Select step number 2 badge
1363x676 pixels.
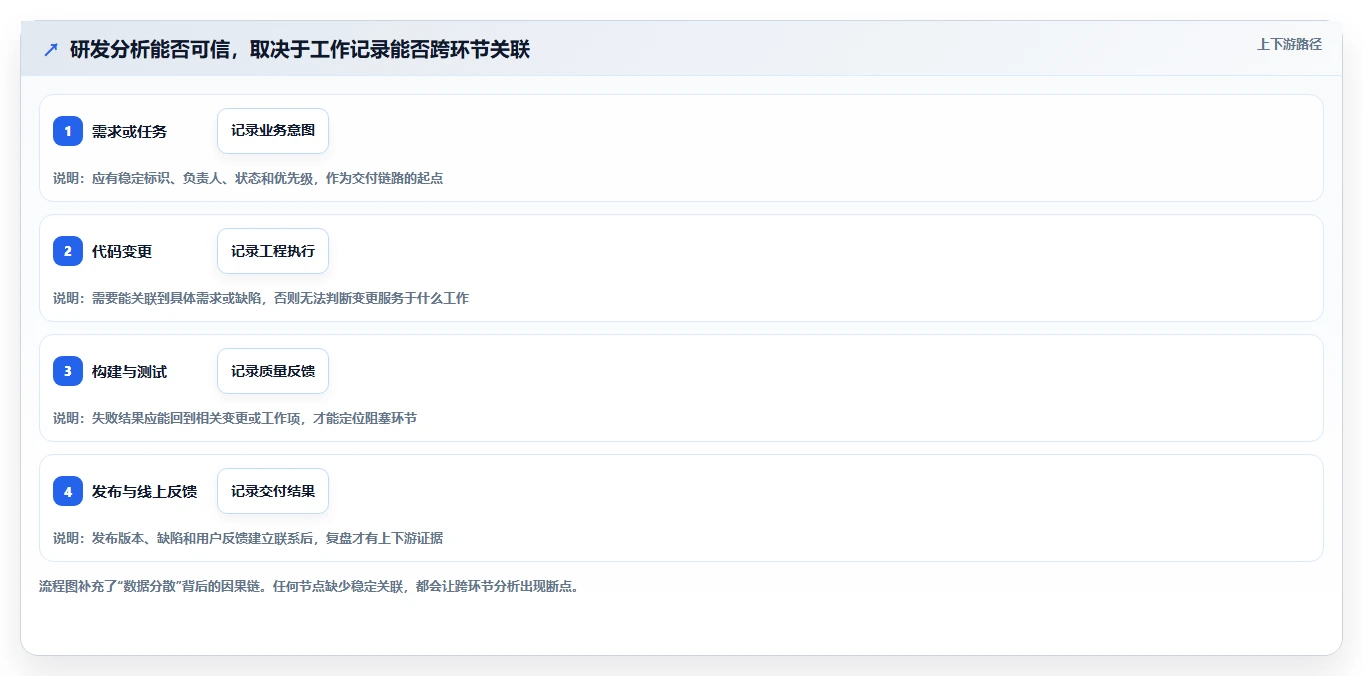pyautogui.click(x=68, y=251)
